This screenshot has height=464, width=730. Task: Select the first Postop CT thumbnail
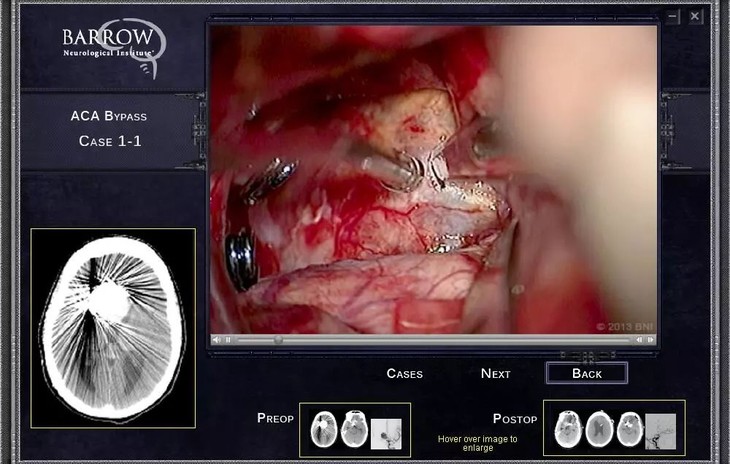coord(569,429)
